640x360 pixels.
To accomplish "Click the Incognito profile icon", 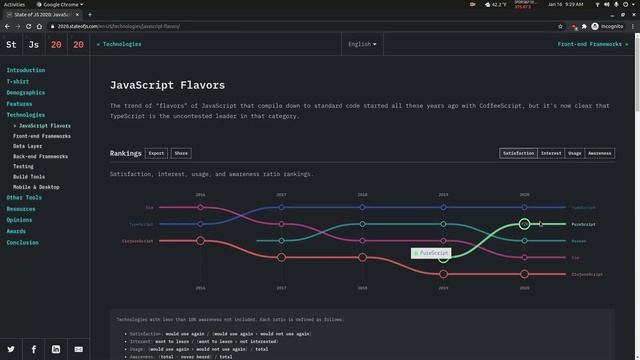I will pos(595,27).
